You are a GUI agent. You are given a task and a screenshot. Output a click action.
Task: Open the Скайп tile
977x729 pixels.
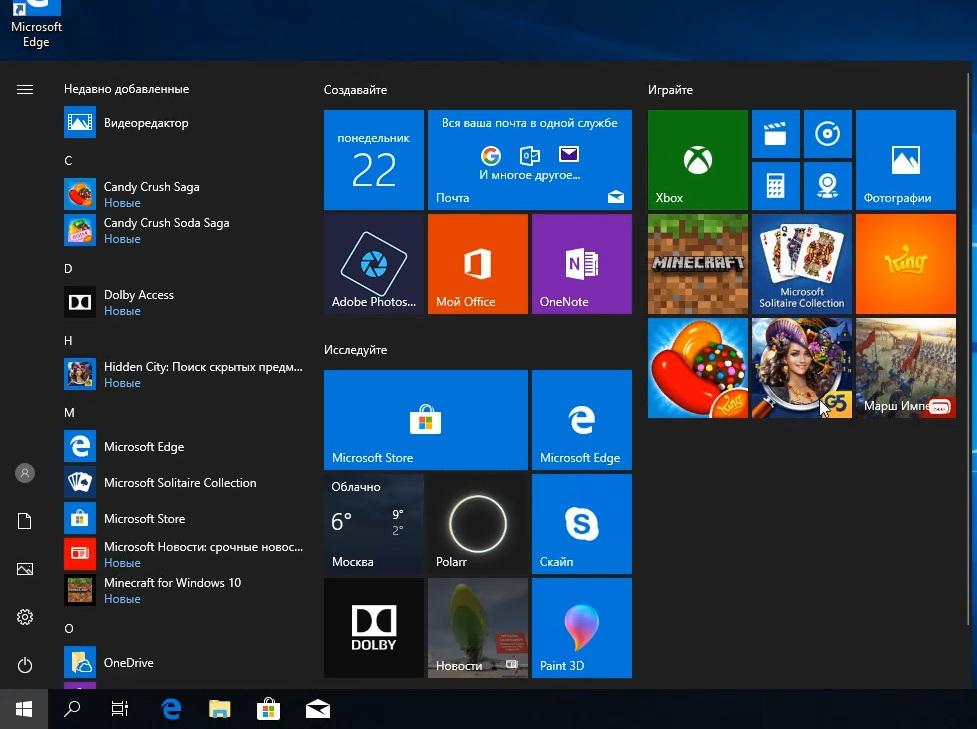pos(581,523)
